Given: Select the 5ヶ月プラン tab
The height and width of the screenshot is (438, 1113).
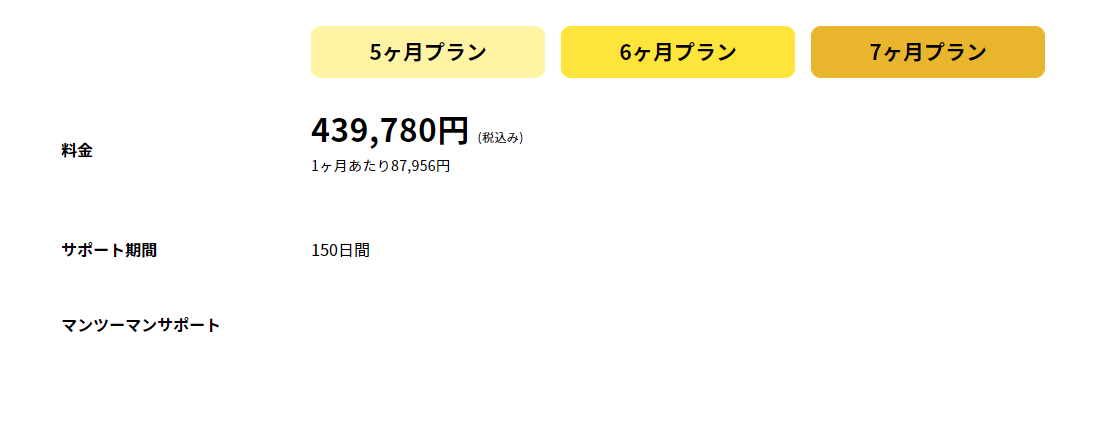Looking at the screenshot, I should [427, 52].
